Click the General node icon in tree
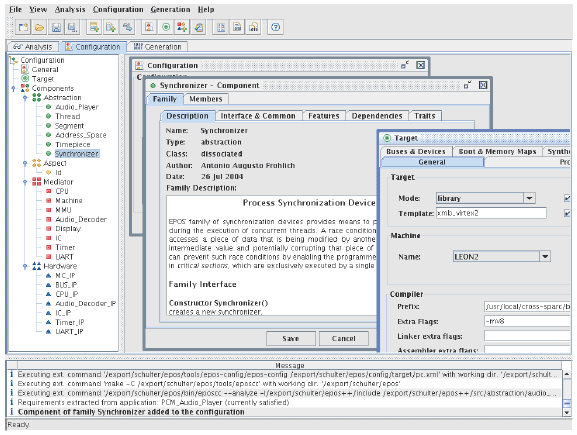Image resolution: width=577 pixels, height=435 pixels. (25, 69)
